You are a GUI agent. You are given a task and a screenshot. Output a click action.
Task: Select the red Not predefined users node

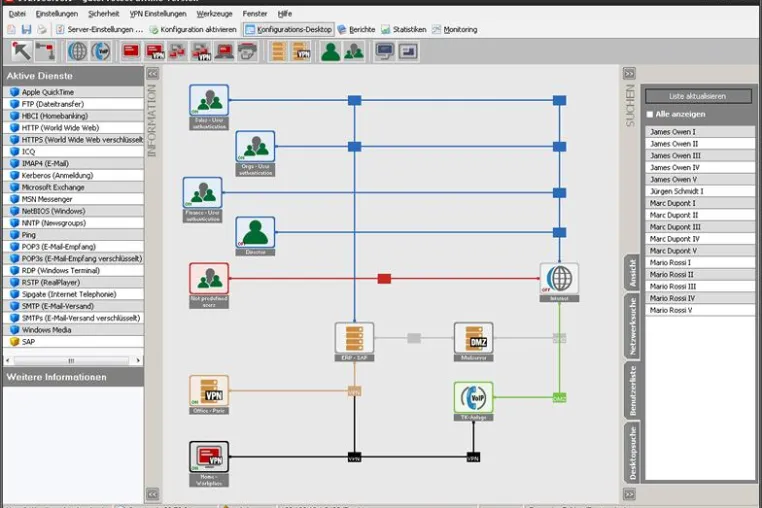[x=209, y=279]
